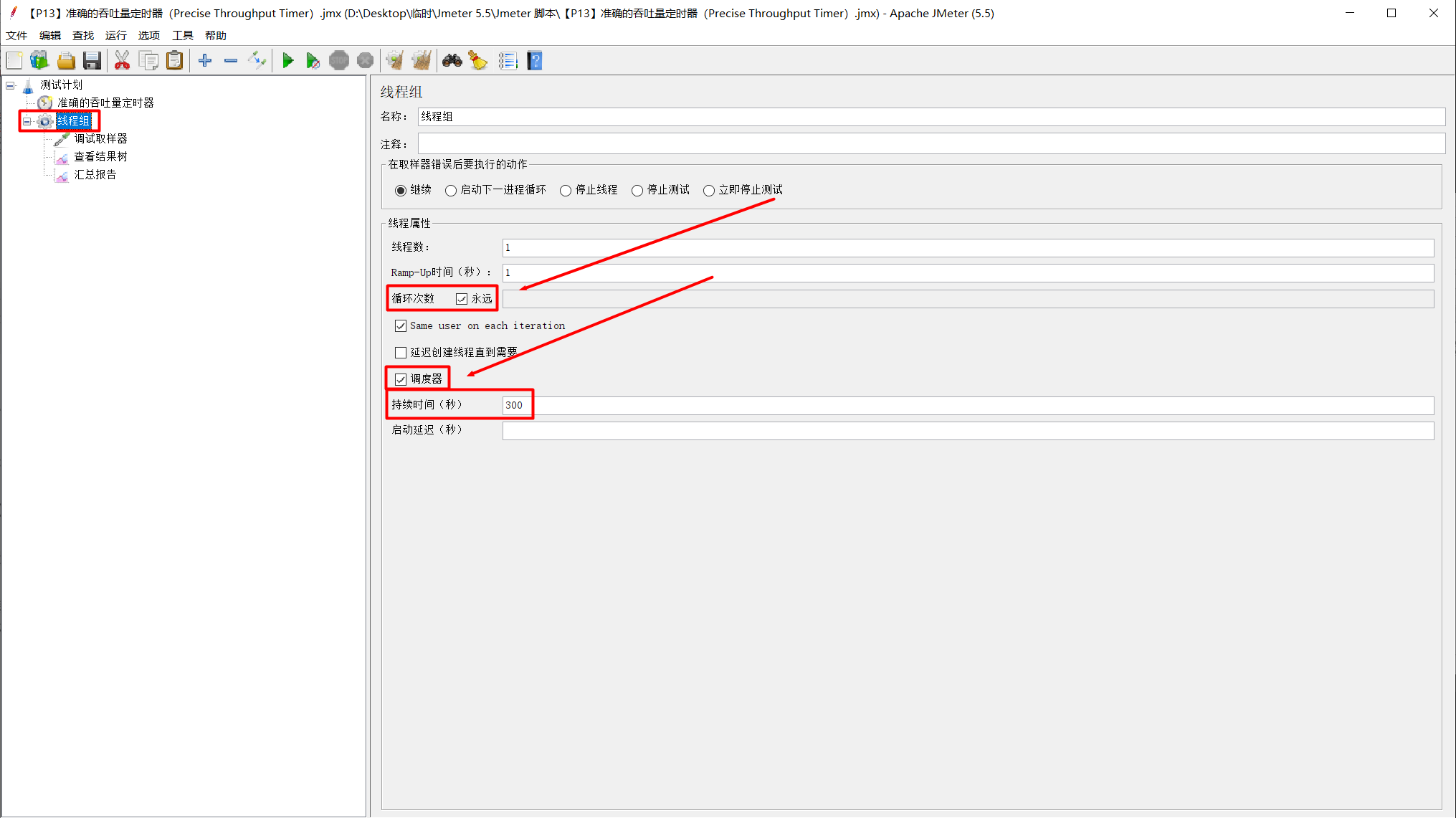
Task: Click the 线程数 input field
Action: pos(968,248)
